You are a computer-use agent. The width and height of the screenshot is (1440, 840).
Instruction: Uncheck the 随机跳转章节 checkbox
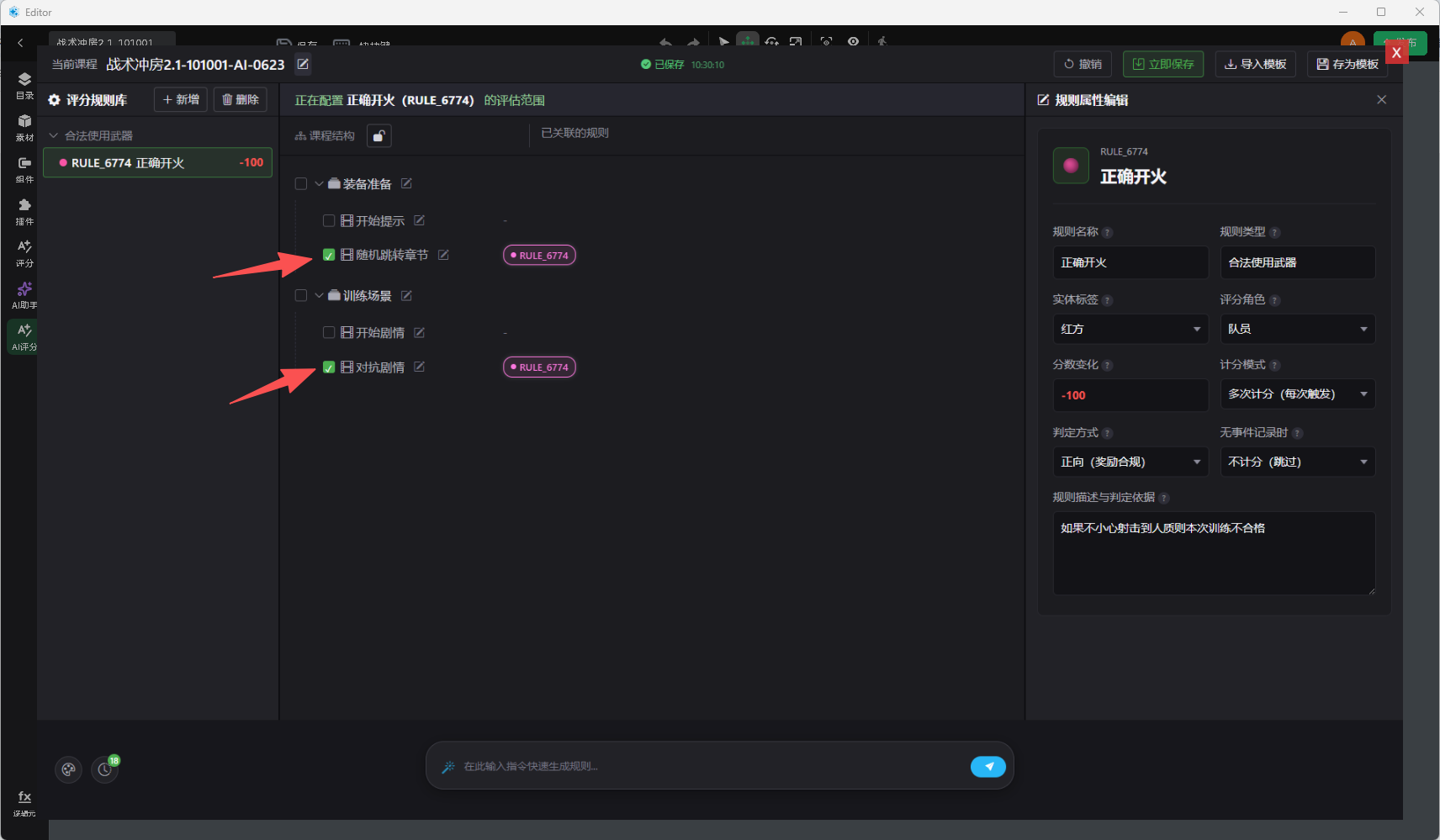click(x=329, y=255)
